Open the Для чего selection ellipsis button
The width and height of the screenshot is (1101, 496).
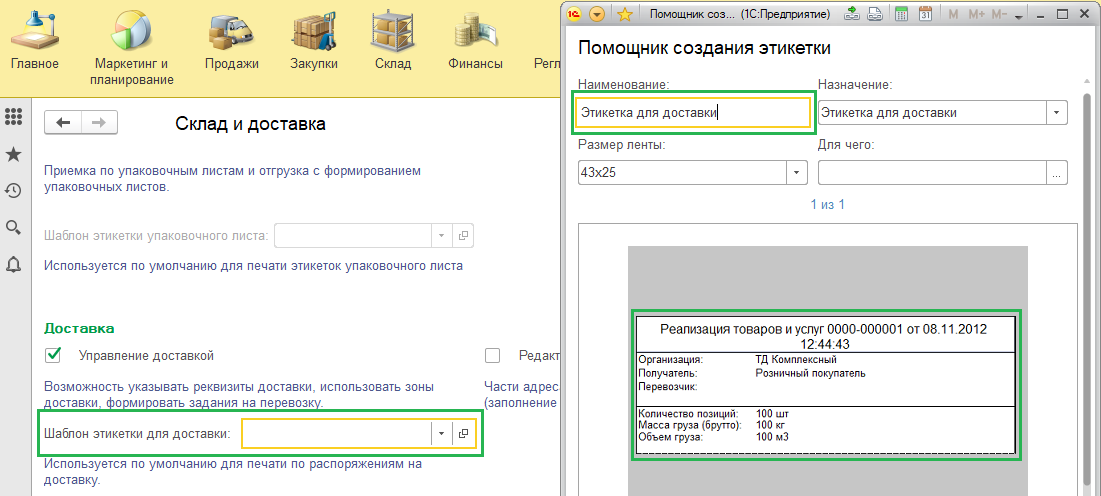[1057, 172]
